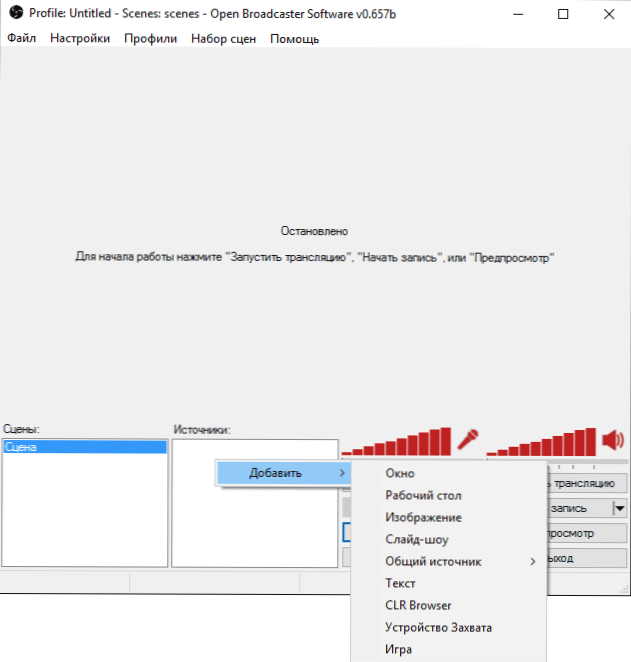Select Сцена in the scenes list

[x=85, y=448]
